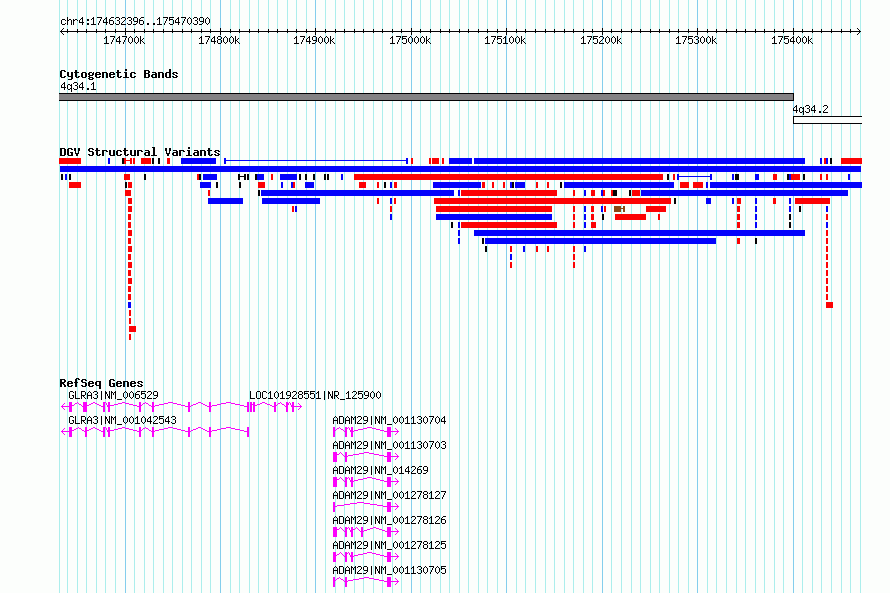Select the full-width blue structural variant bar
Viewport: 890px width, 593px height.
460,169
